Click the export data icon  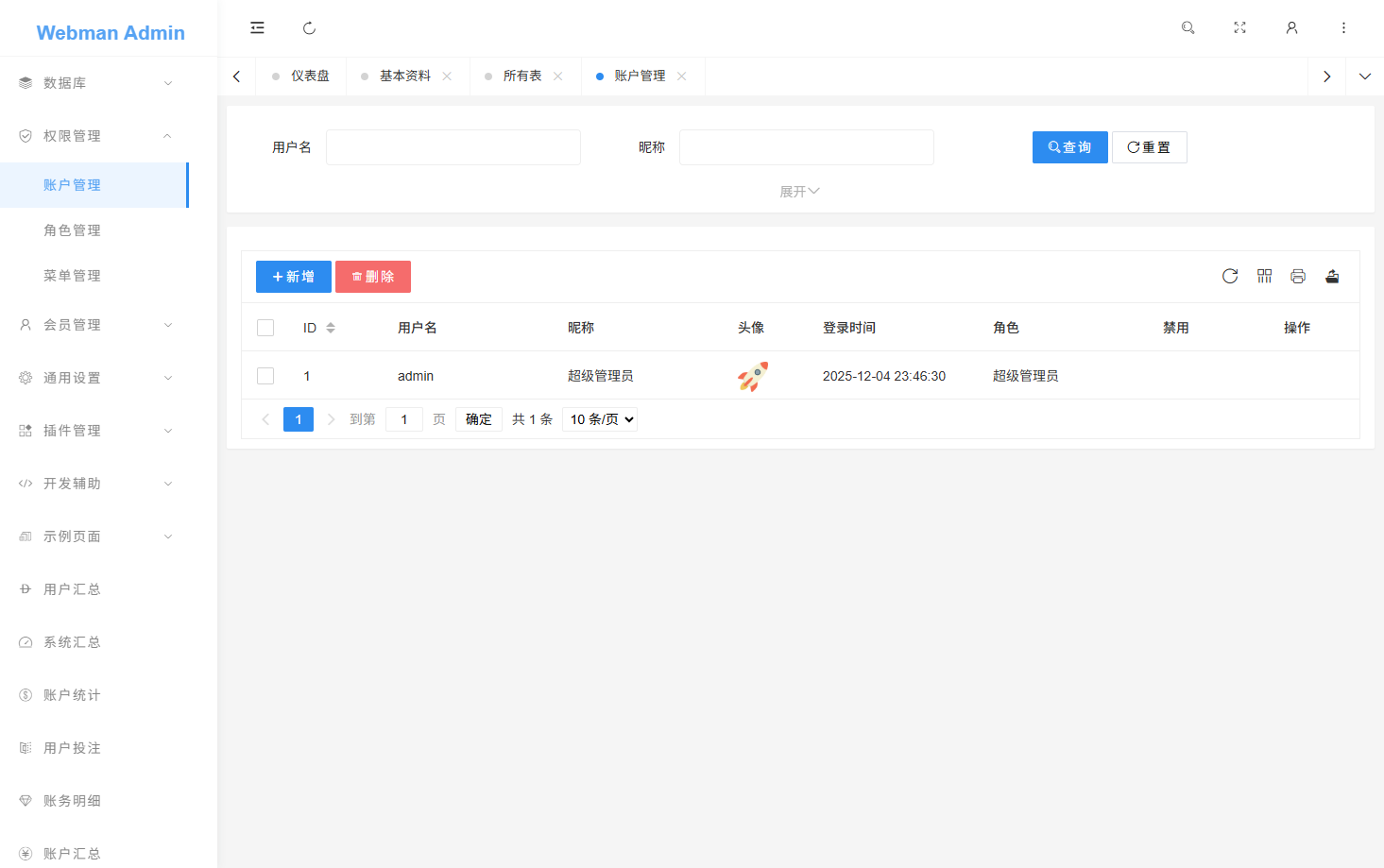(1332, 276)
